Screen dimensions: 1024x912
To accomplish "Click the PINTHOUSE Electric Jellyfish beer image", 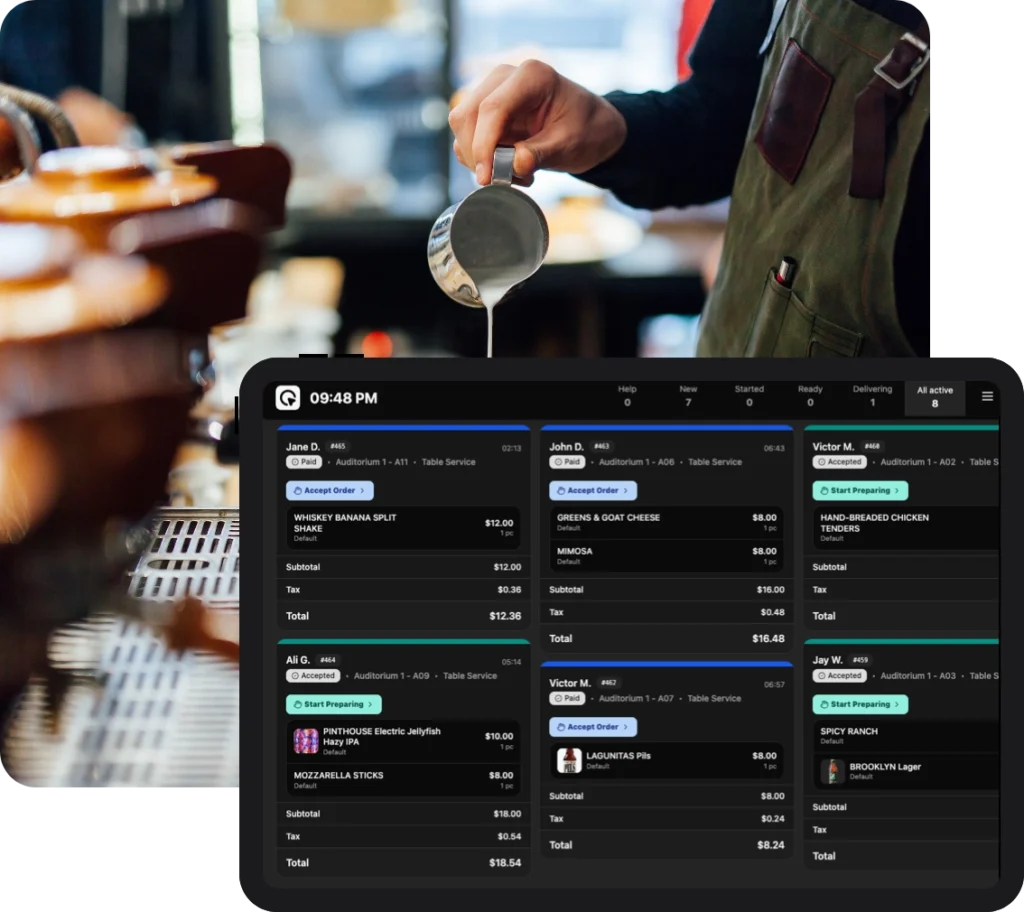I will tap(306, 741).
